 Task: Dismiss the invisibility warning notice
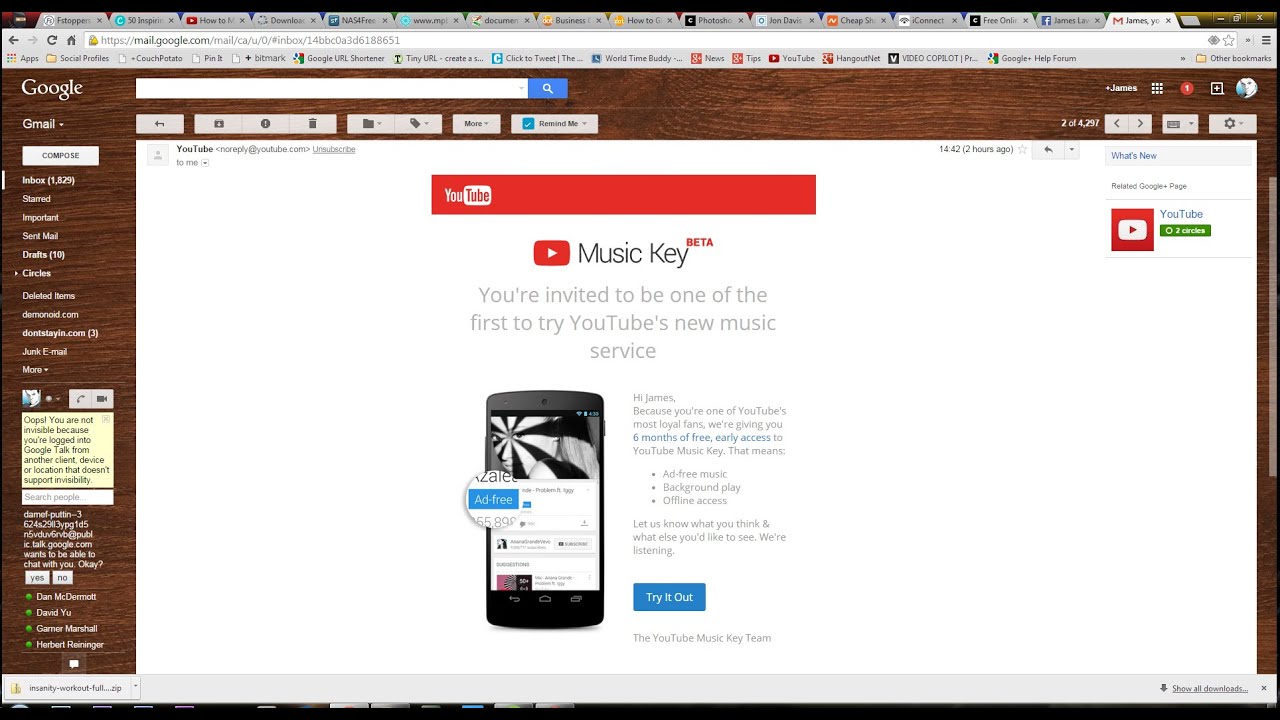click(x=106, y=419)
